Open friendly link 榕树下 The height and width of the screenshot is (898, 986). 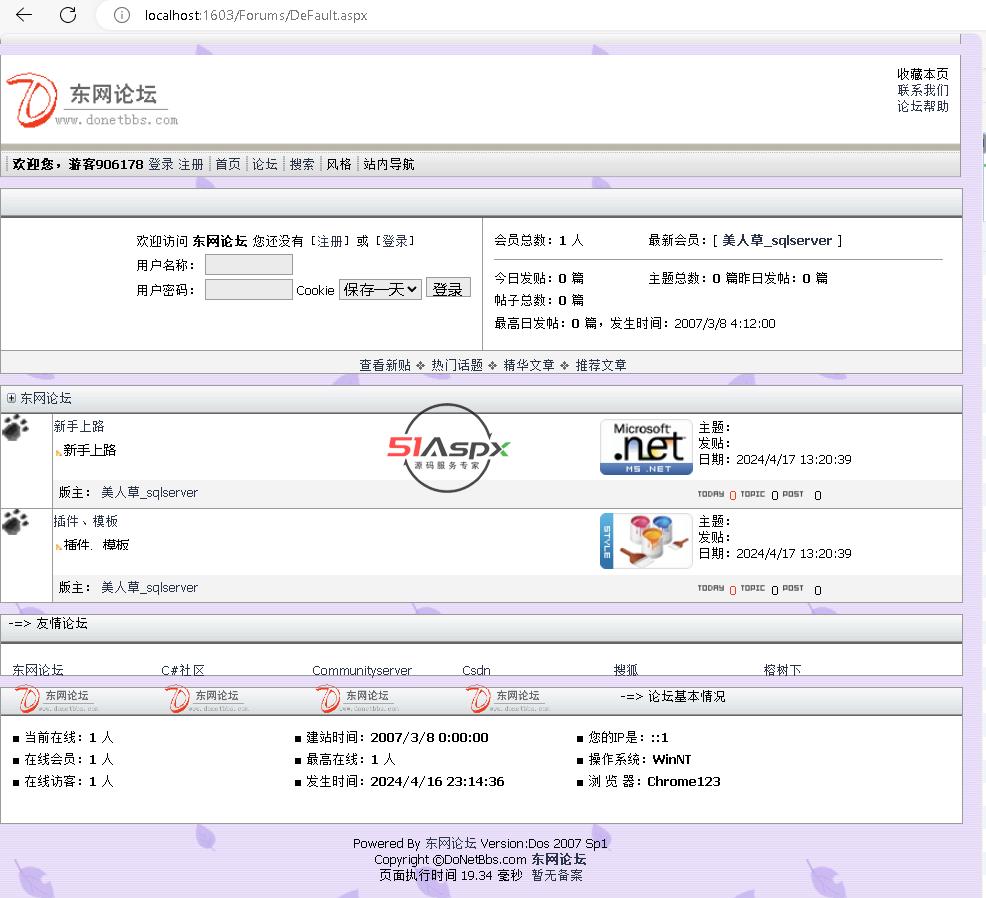pyautogui.click(x=782, y=670)
